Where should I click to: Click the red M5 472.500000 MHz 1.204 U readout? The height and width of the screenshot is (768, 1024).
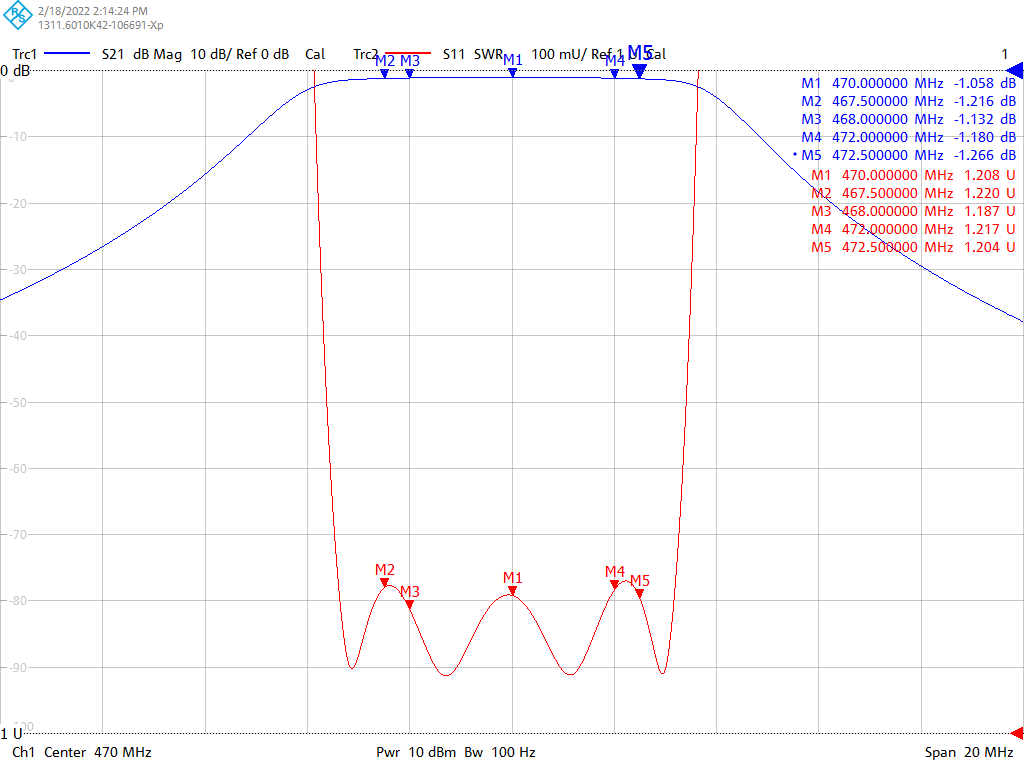coord(913,247)
